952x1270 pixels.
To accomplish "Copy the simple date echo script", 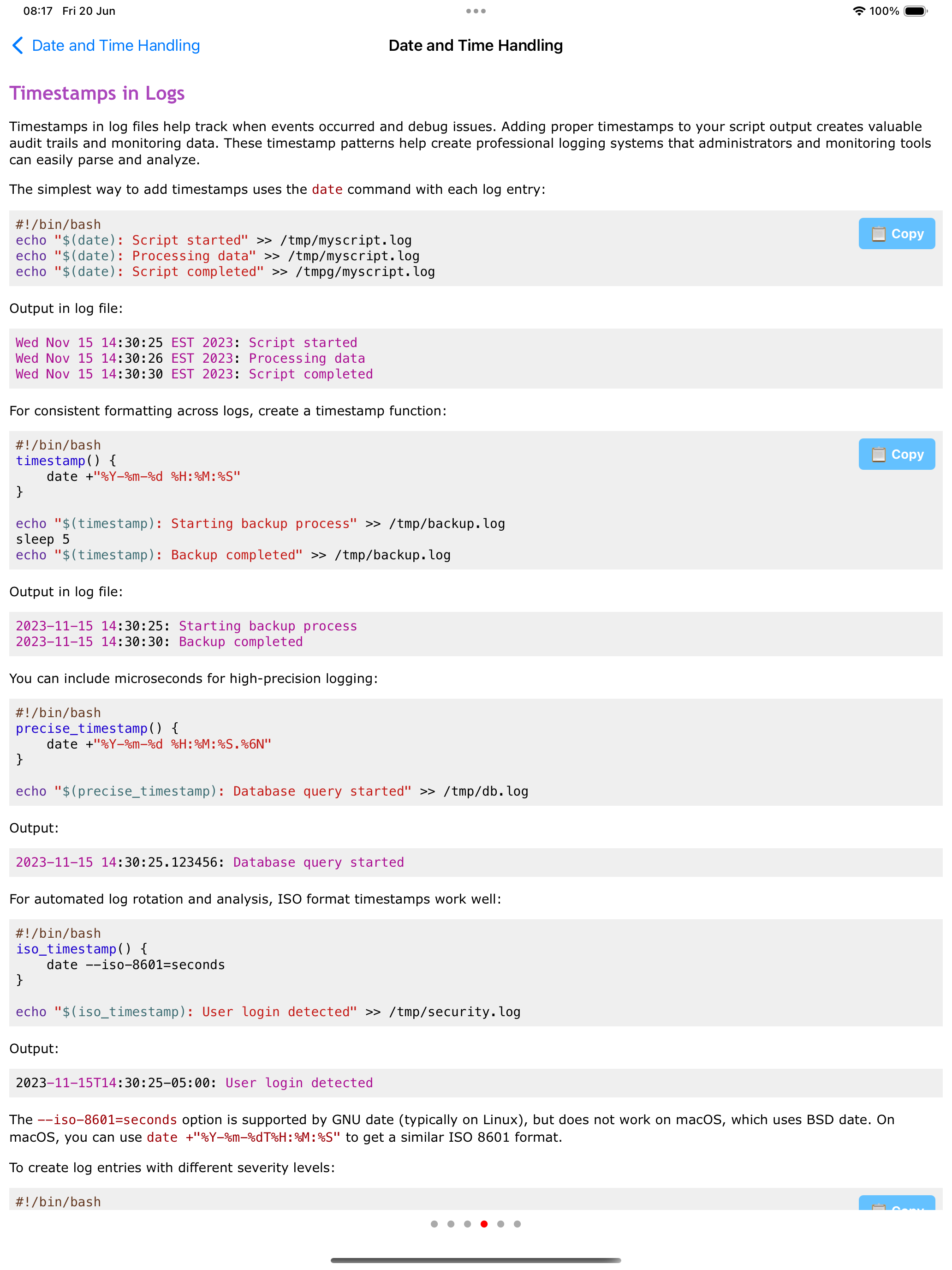I will coord(896,234).
